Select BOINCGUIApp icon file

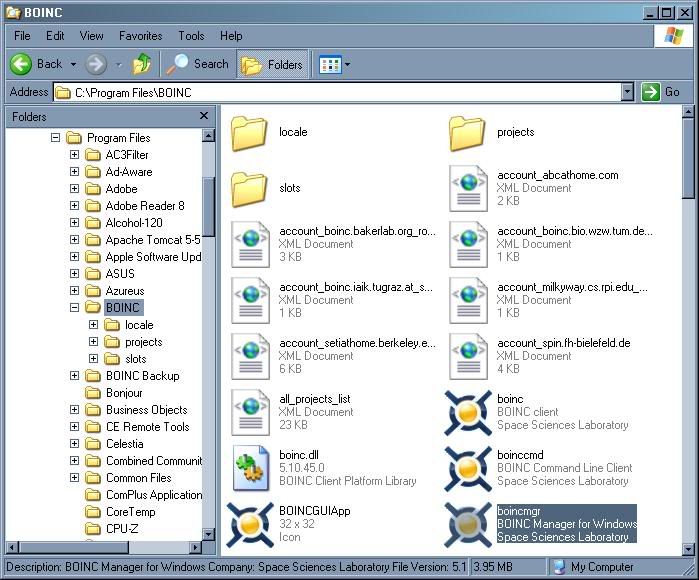250,525
